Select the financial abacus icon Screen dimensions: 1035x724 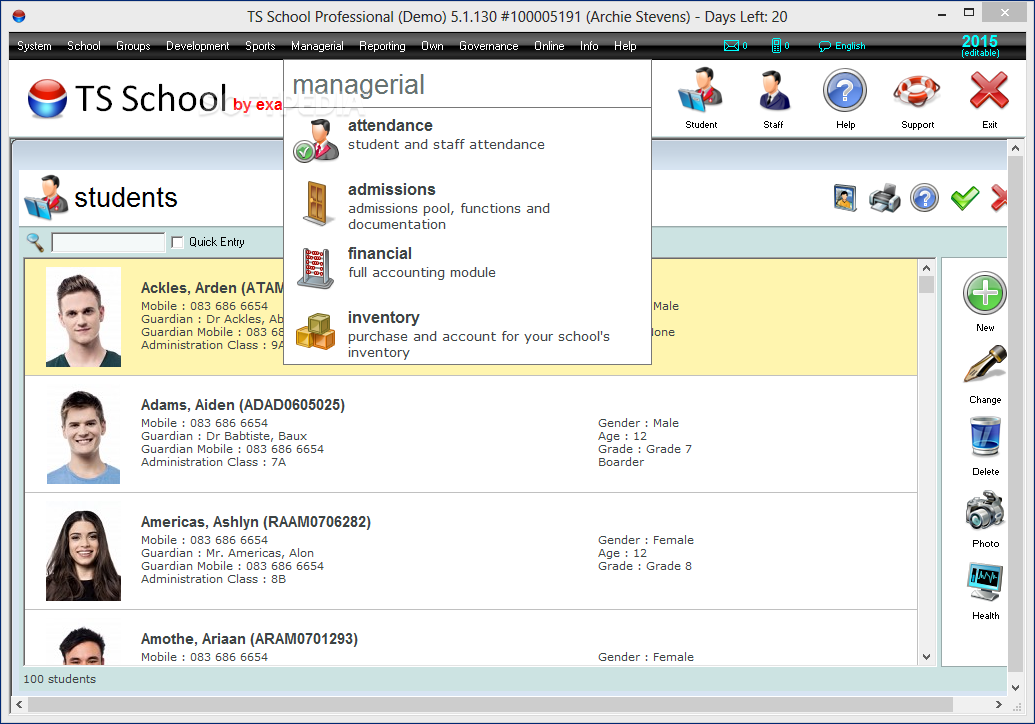(x=315, y=268)
